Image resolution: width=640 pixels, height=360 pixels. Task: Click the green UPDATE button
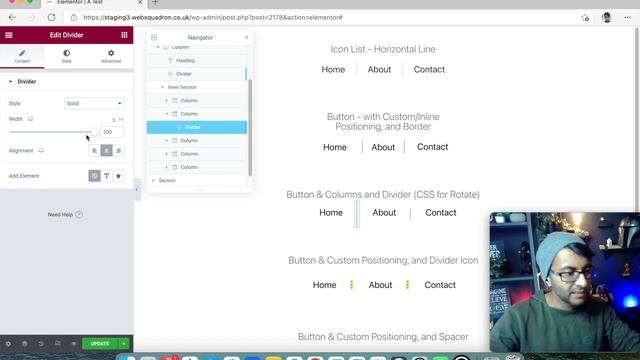[x=100, y=344]
